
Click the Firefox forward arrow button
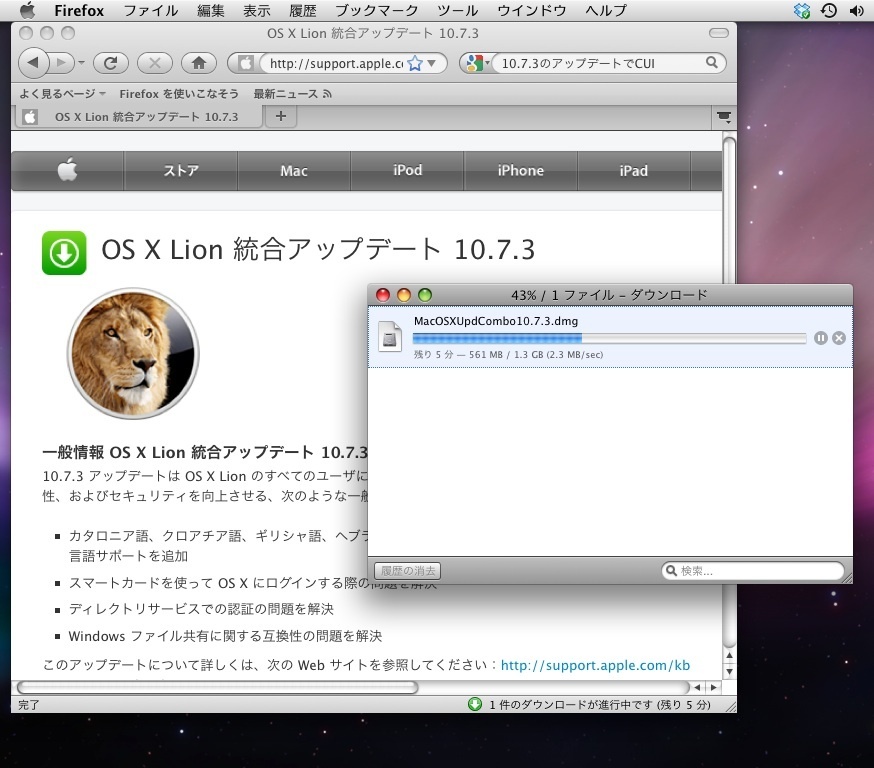tap(62, 63)
